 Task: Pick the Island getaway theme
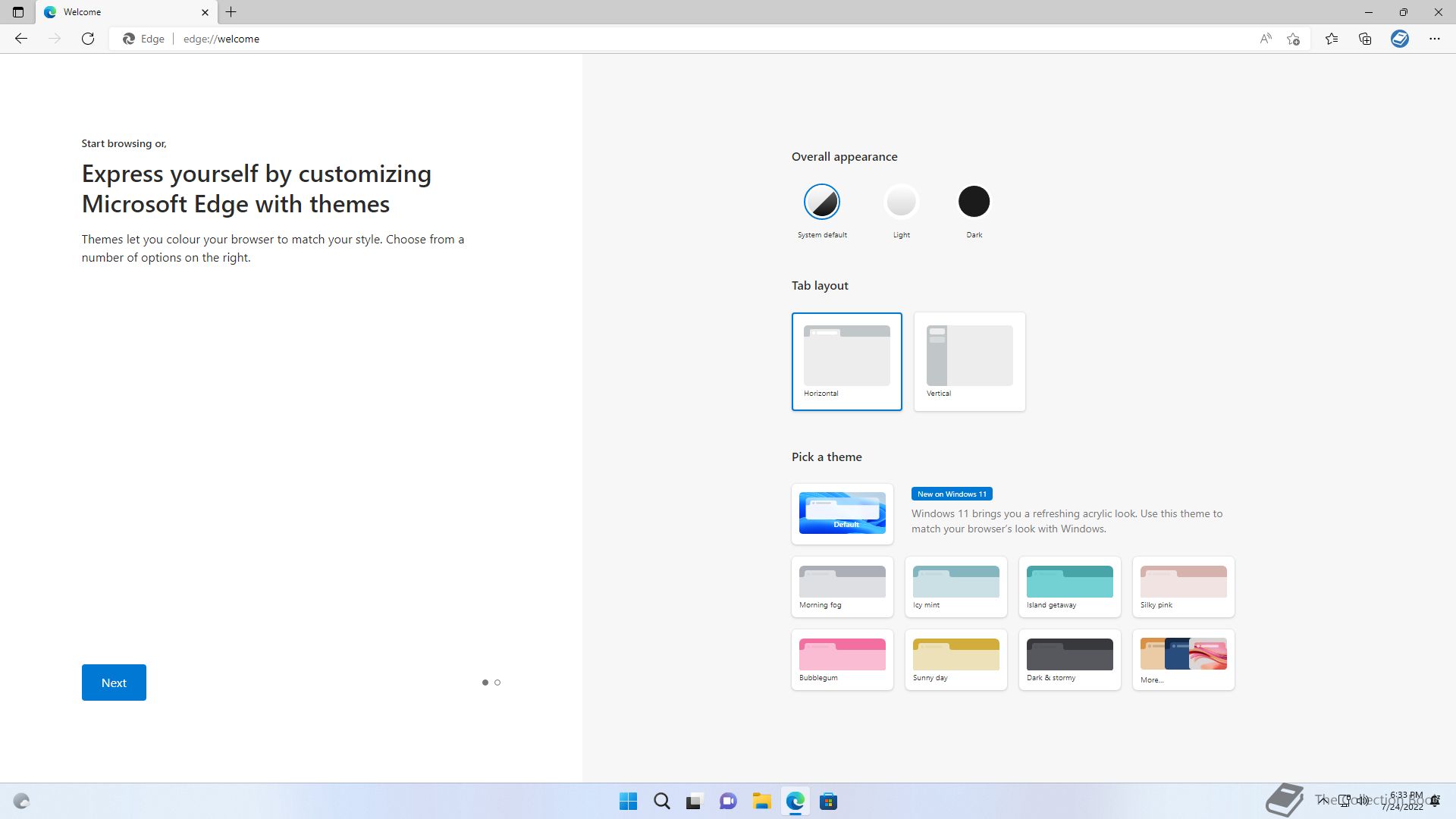[1069, 587]
